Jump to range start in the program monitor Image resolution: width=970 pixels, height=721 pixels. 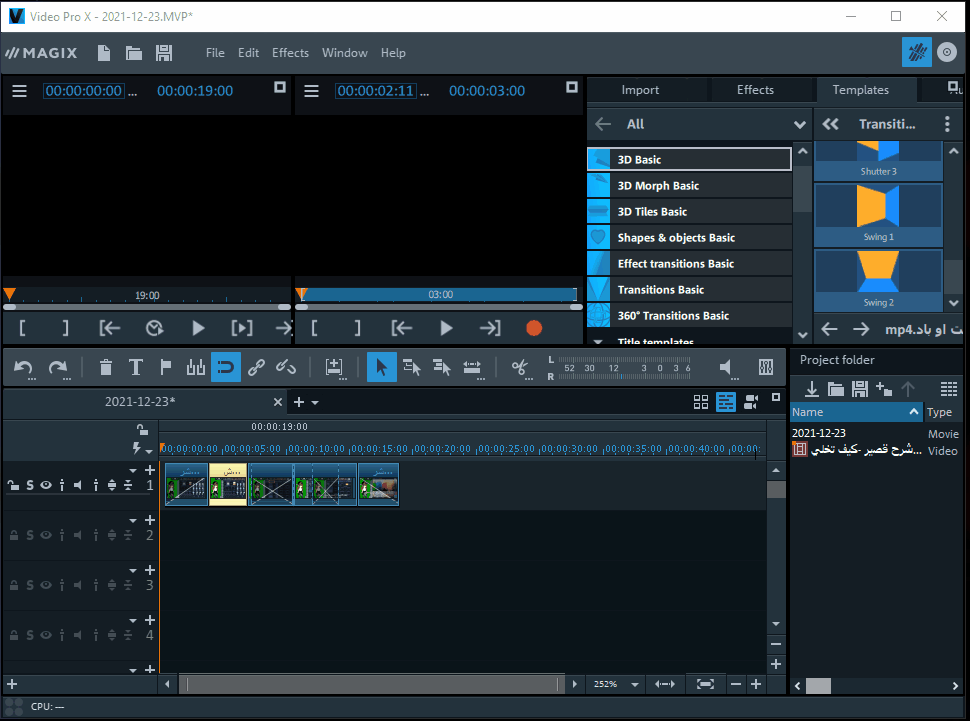point(402,328)
